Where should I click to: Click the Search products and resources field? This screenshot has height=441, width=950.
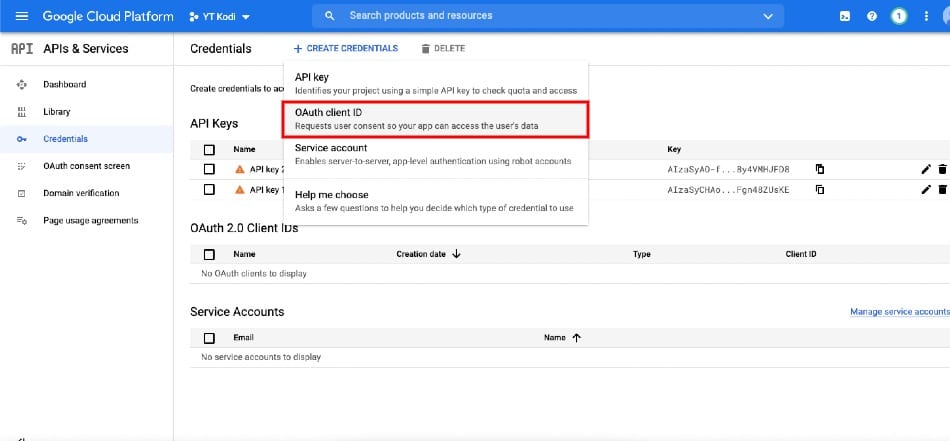pyautogui.click(x=547, y=16)
